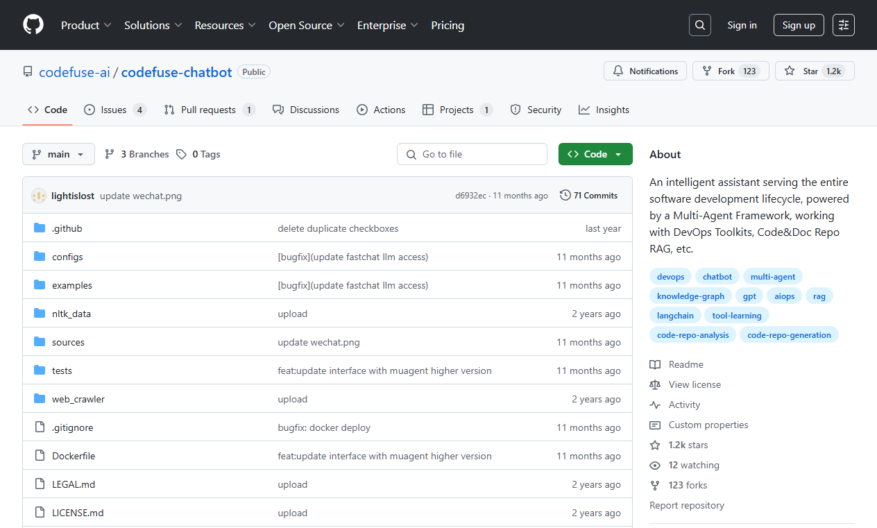This screenshot has width=877, height=528.
Task: Open the 71 Commits history link
Action: 588,195
